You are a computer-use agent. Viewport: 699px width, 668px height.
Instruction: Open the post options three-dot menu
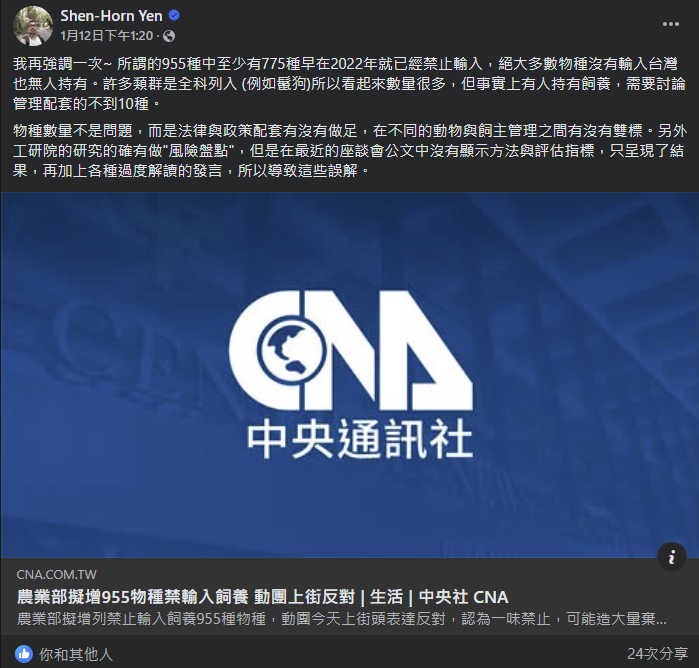[x=670, y=24]
